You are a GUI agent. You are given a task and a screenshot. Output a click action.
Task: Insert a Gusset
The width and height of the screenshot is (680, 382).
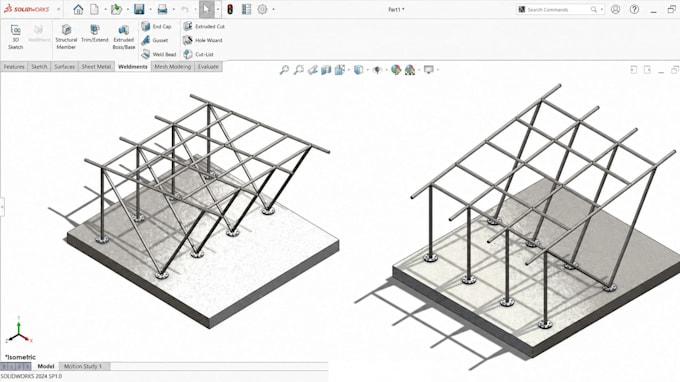[155, 40]
